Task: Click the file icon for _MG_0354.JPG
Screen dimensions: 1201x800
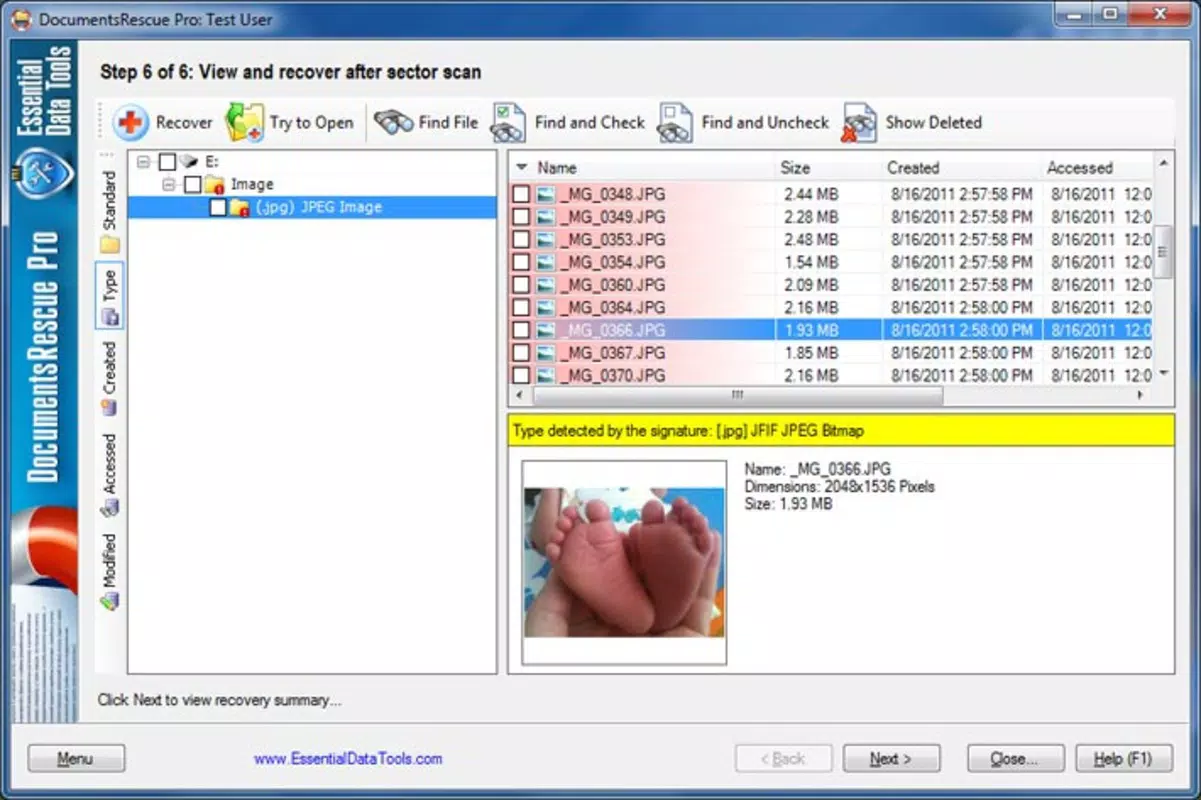Action: point(545,262)
